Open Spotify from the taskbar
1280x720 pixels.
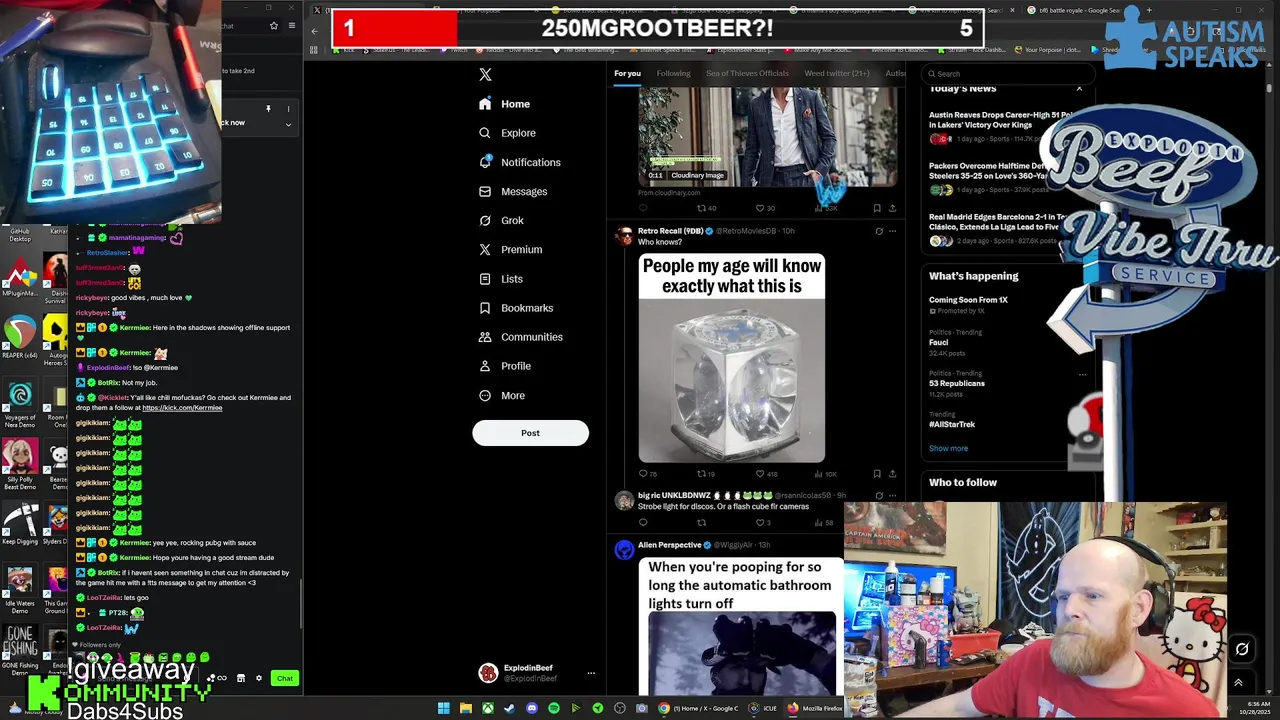pos(553,708)
